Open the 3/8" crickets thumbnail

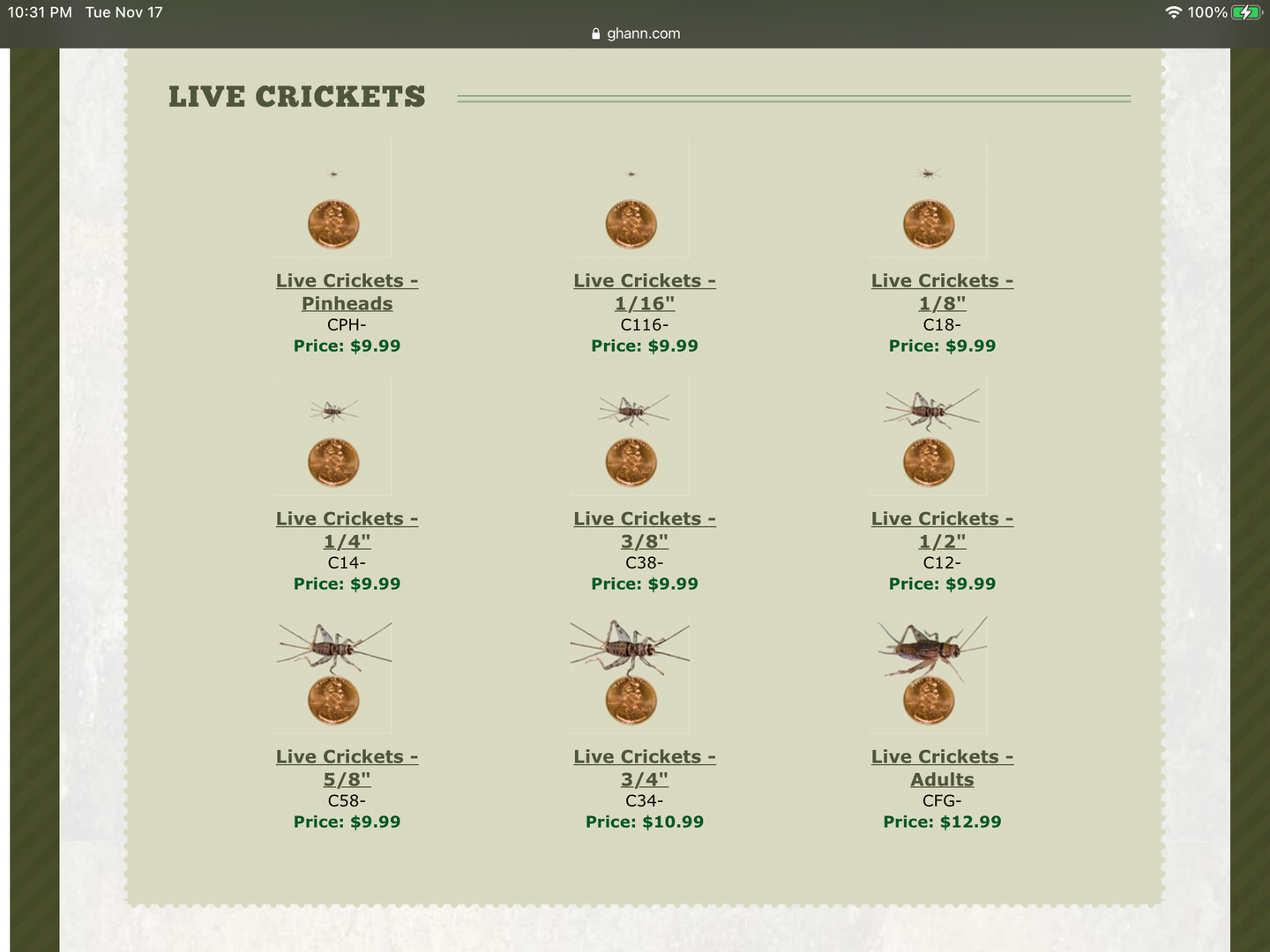pos(631,437)
